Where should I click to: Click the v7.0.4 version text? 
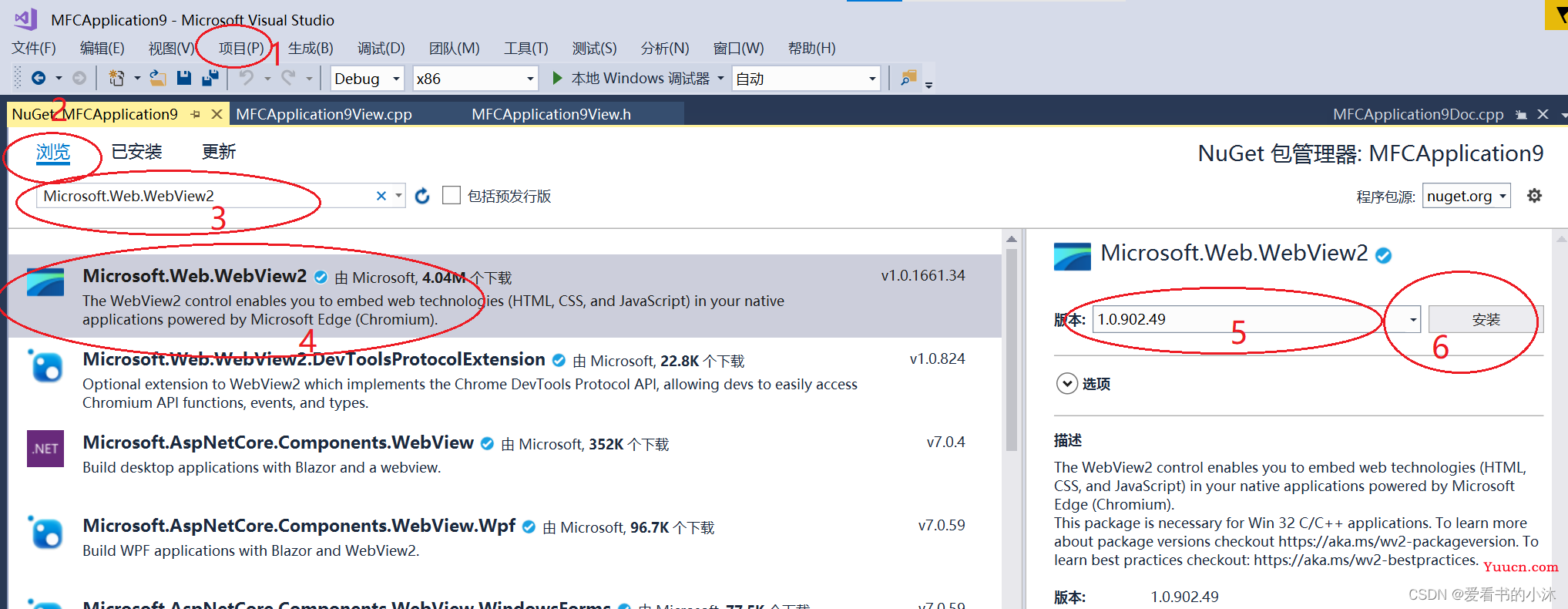(945, 442)
